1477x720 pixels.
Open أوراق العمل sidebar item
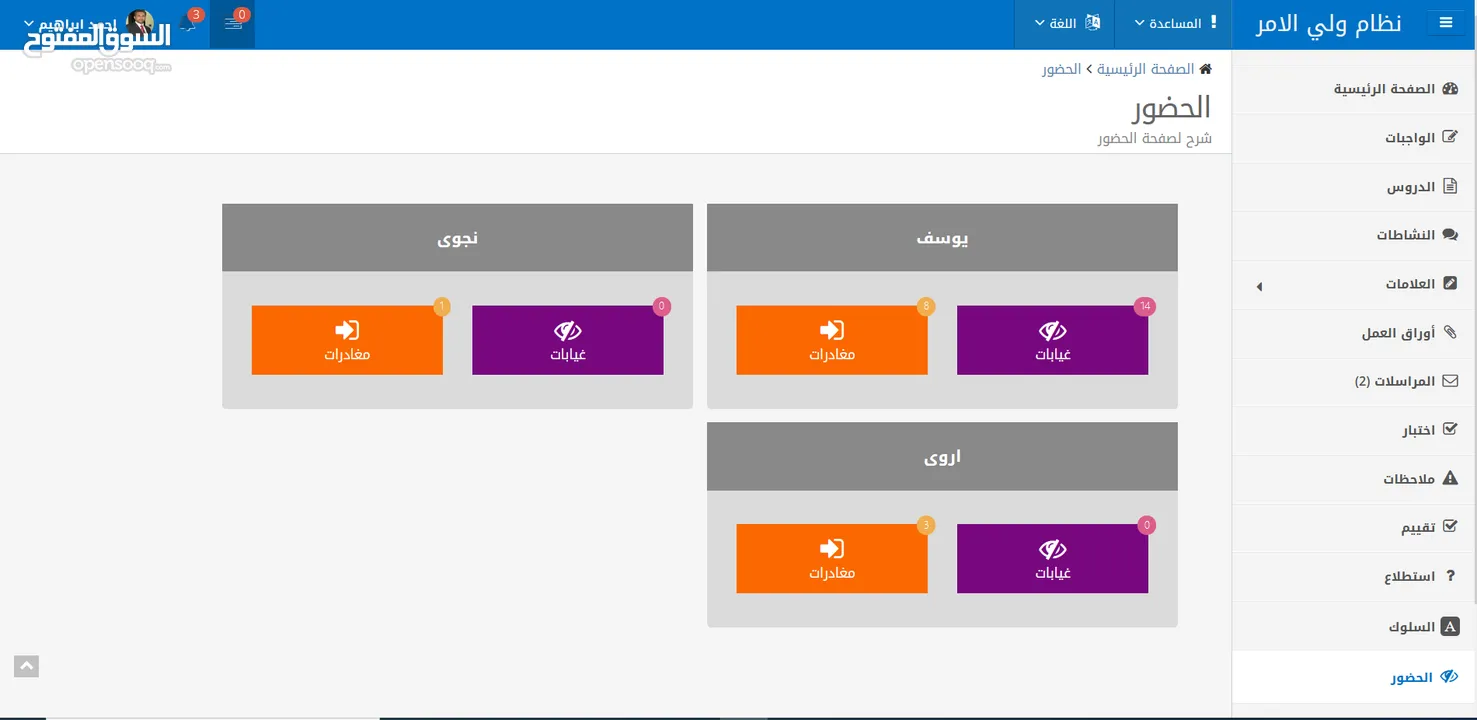(x=1355, y=333)
